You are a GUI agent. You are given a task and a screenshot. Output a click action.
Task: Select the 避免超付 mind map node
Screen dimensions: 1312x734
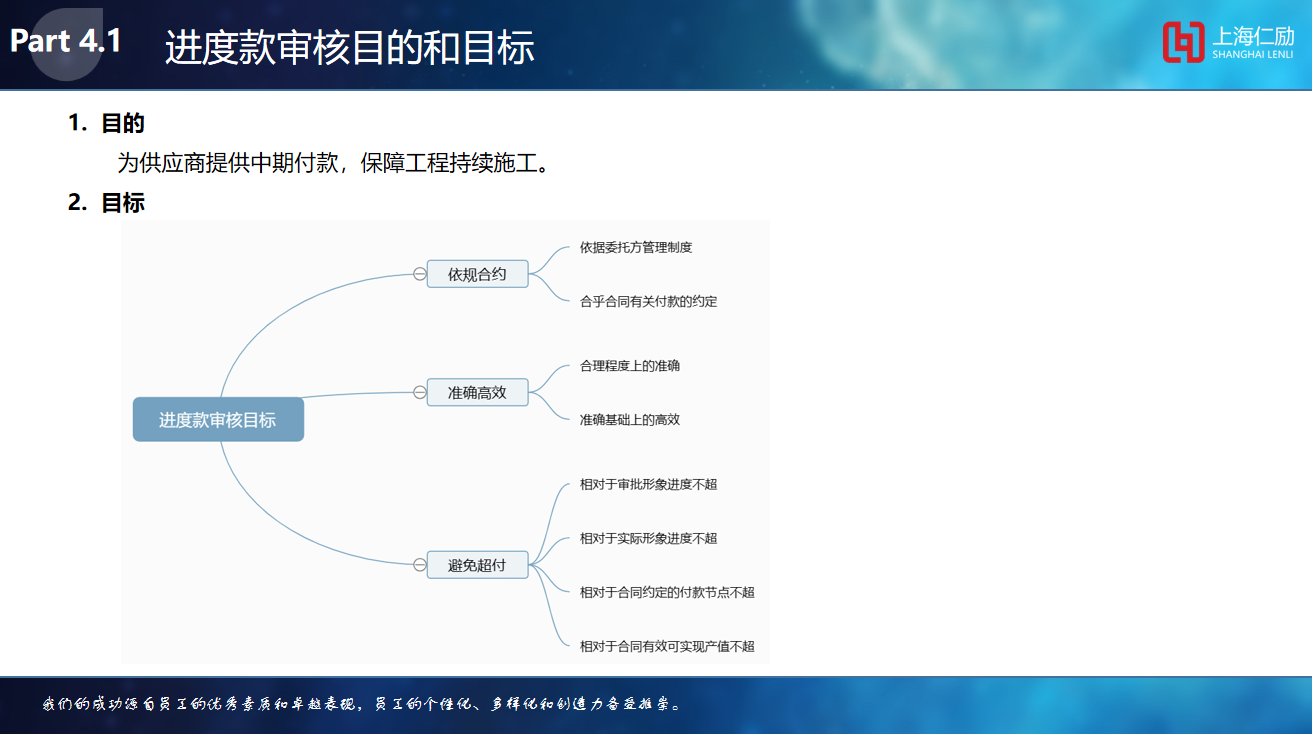(477, 565)
